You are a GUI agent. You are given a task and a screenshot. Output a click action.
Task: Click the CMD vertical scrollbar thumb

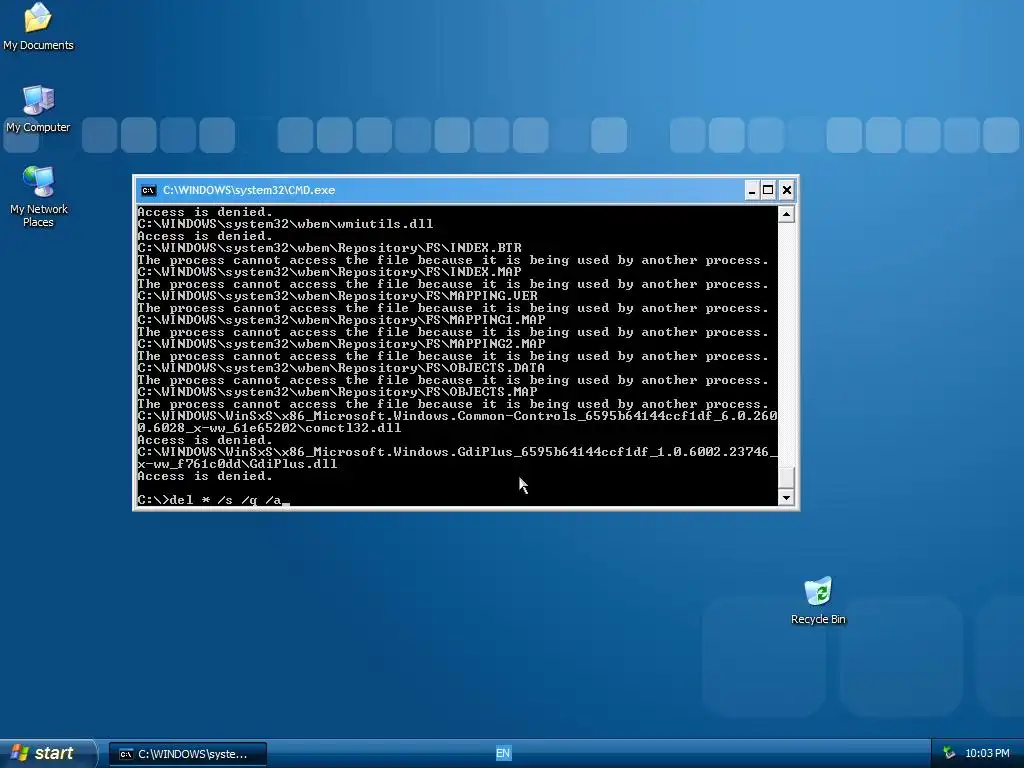click(x=786, y=477)
